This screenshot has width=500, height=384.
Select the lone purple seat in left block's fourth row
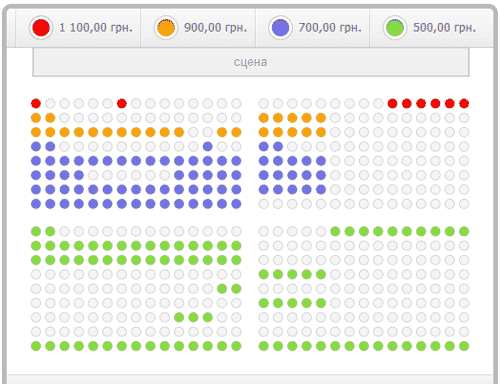tap(208, 146)
